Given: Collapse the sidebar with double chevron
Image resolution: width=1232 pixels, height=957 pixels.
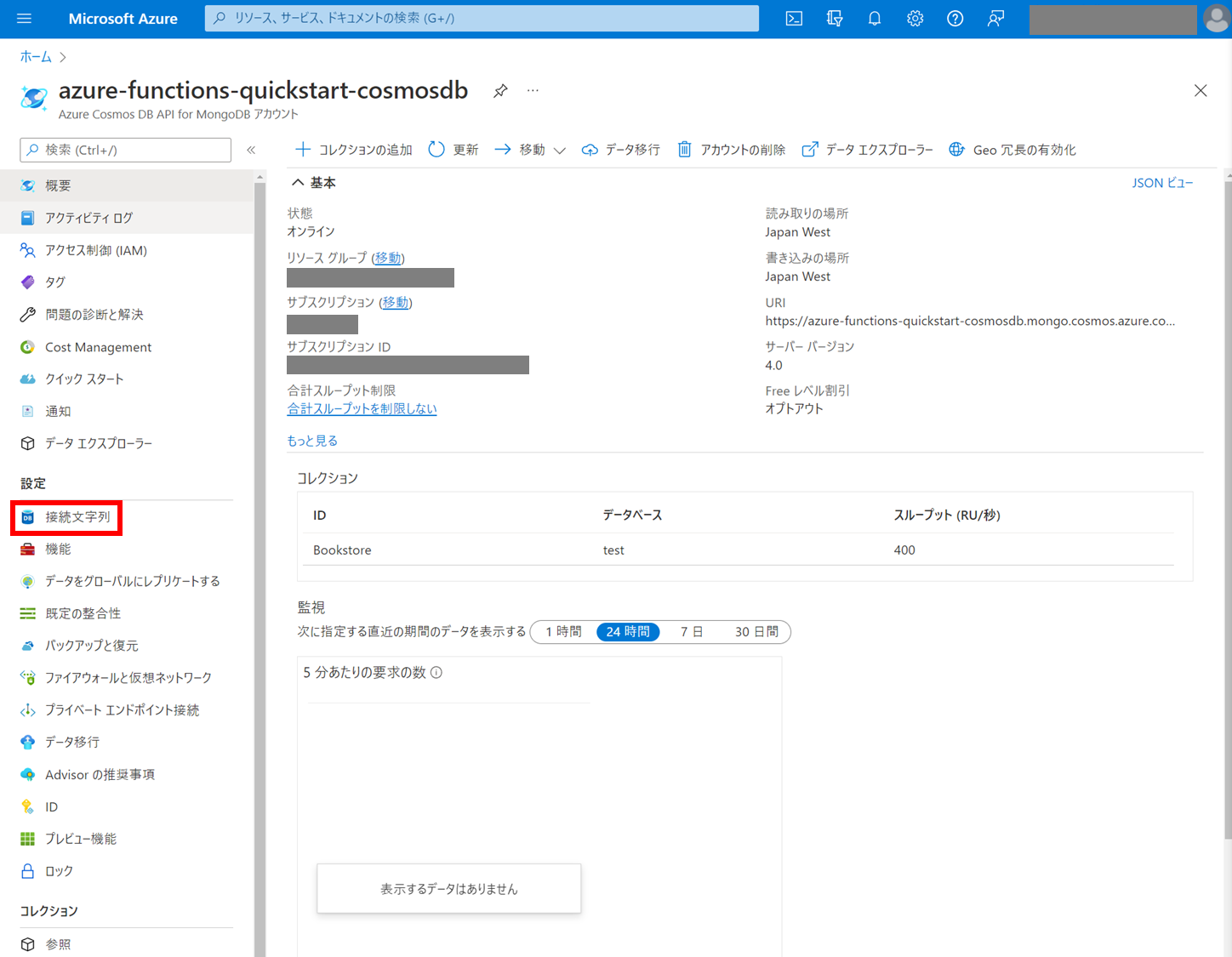Looking at the screenshot, I should click(251, 150).
